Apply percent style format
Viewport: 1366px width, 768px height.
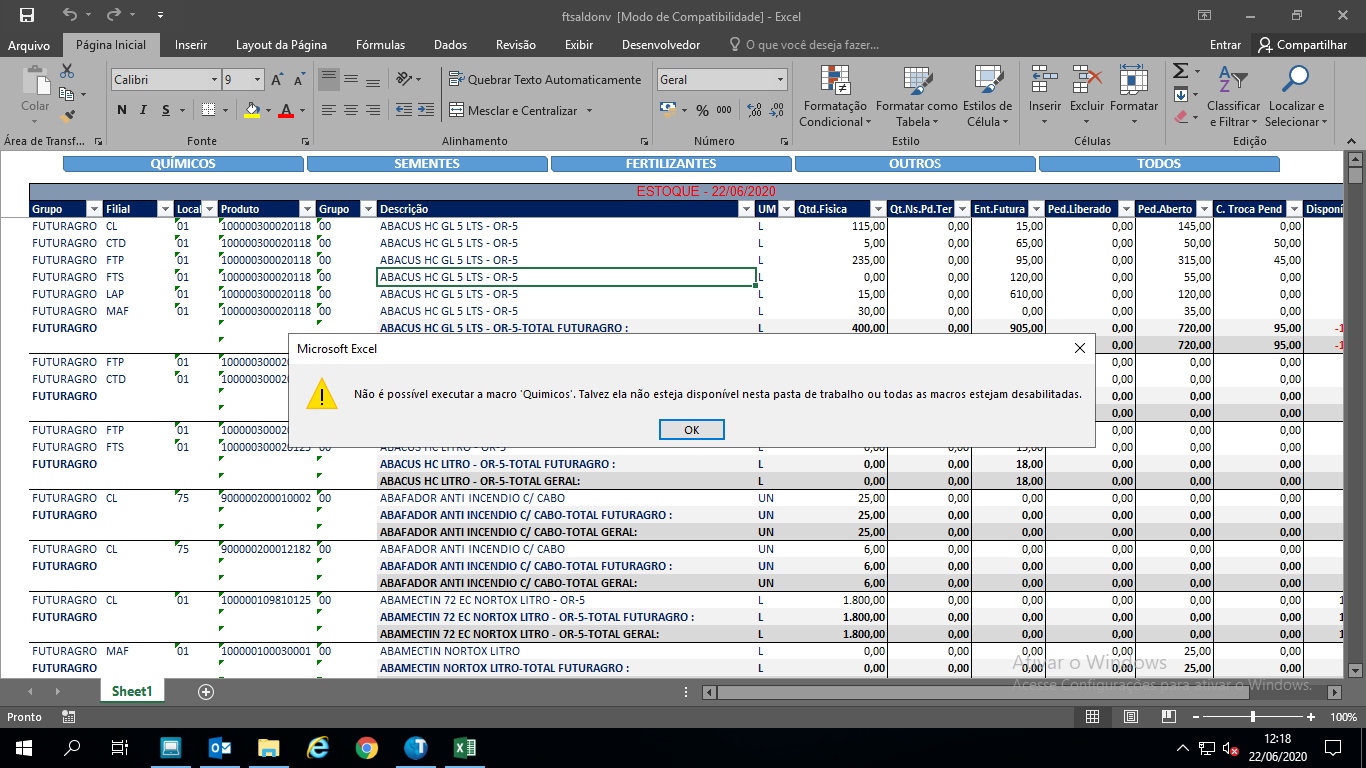pos(702,110)
